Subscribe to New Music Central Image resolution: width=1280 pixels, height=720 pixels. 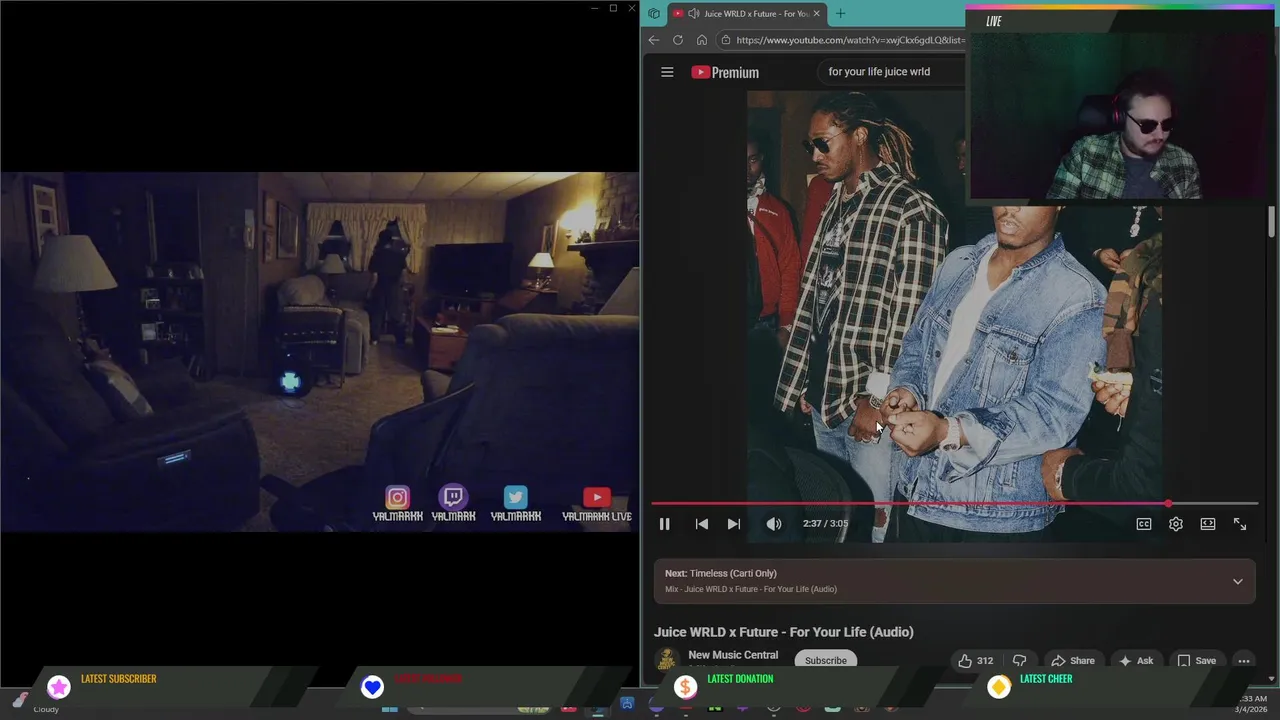826,660
